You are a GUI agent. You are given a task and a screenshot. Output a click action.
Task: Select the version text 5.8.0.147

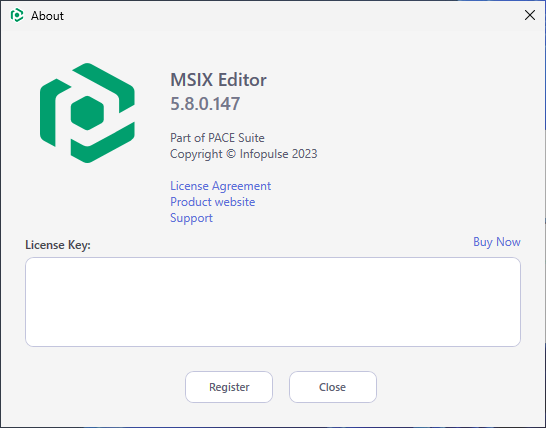(x=205, y=104)
